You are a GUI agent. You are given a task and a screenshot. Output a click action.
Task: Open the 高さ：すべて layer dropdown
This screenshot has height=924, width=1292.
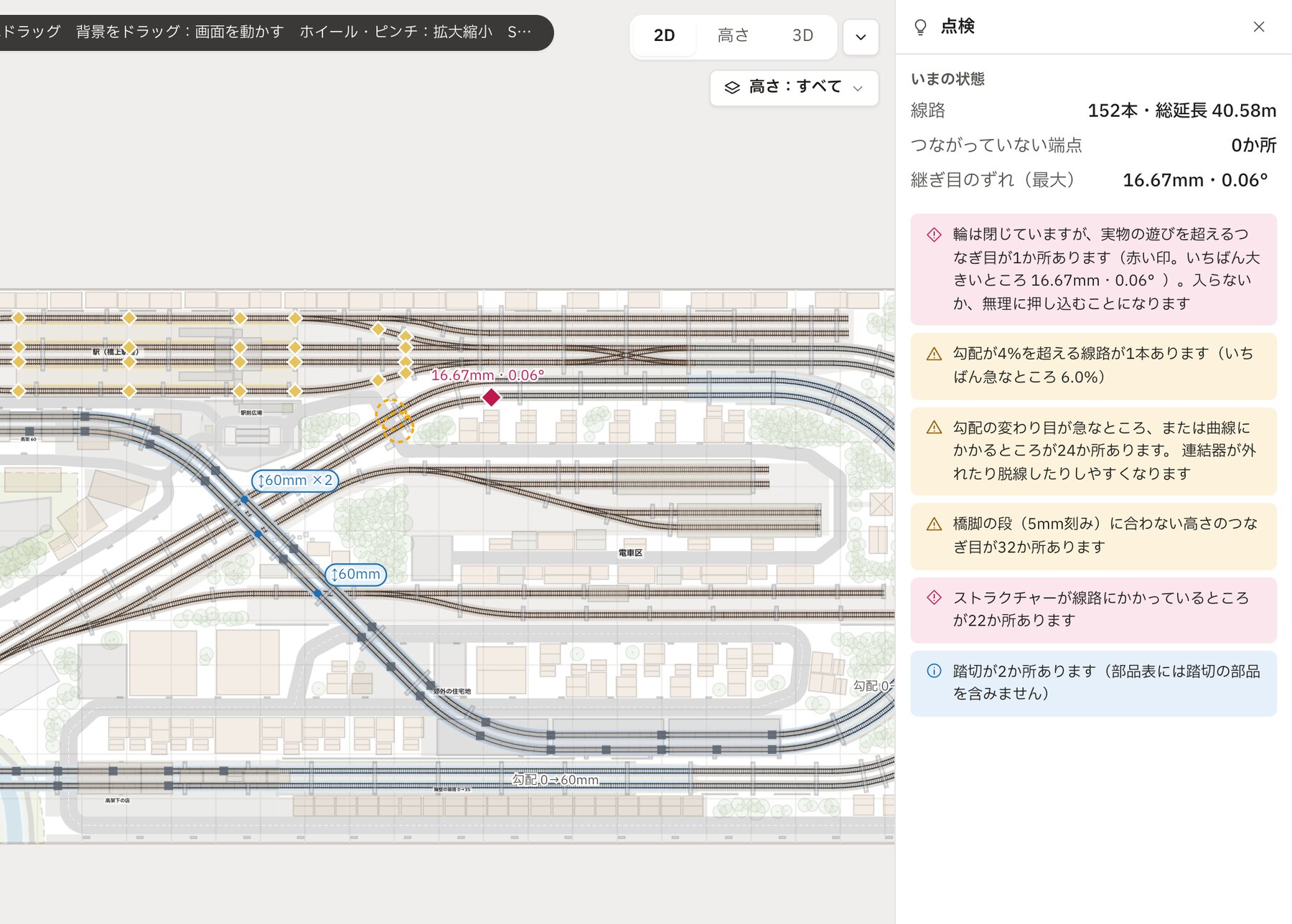click(x=794, y=88)
